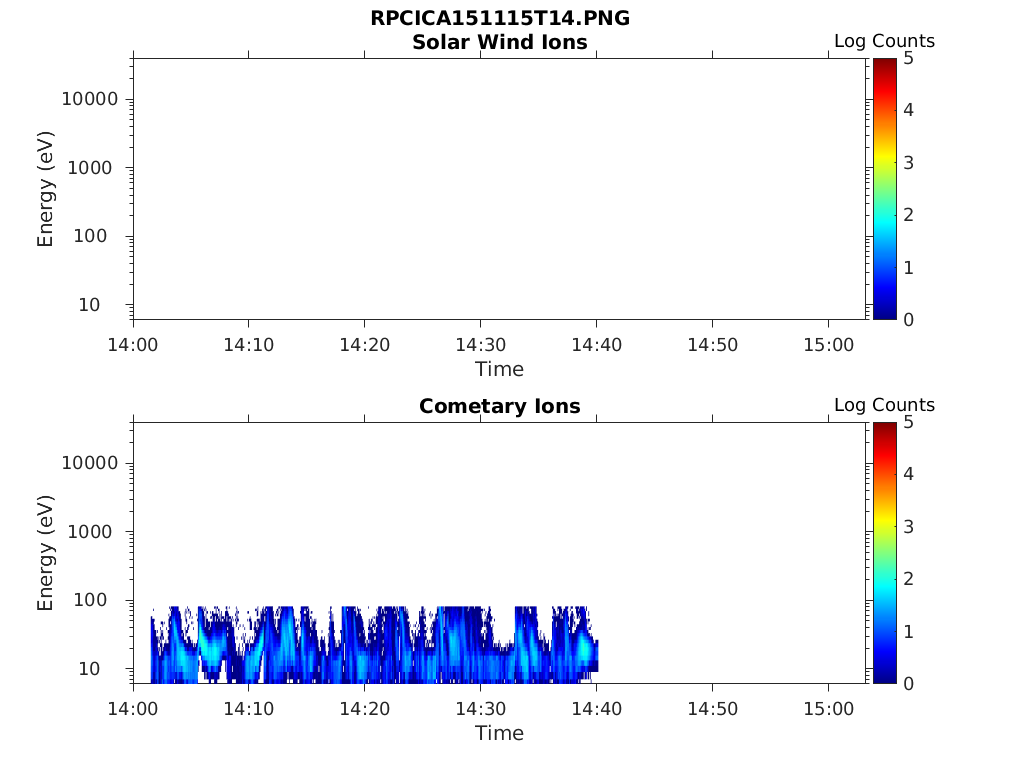Click the Log Counts label above the upper colorbar

tap(884, 41)
